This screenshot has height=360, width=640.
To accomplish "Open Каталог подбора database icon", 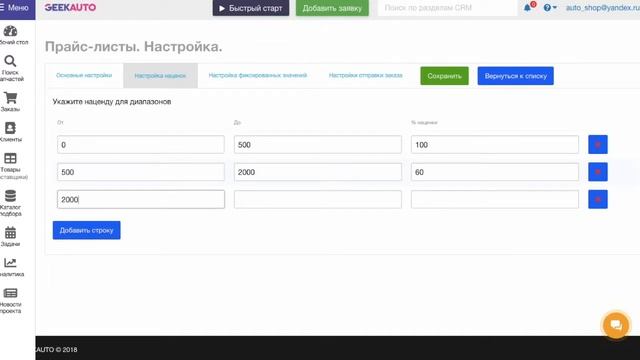I will [x=11, y=196].
